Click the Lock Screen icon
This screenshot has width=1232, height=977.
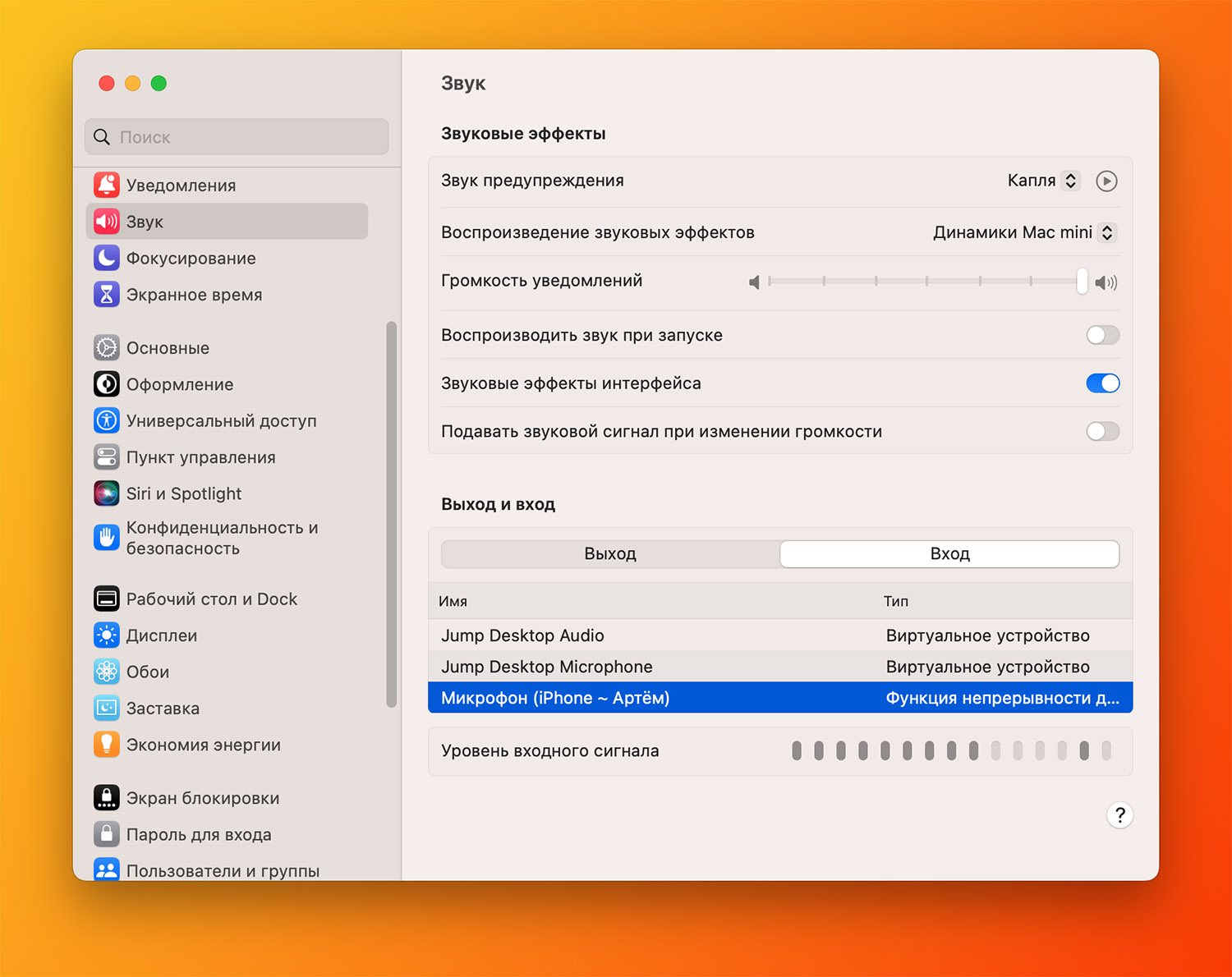point(106,798)
